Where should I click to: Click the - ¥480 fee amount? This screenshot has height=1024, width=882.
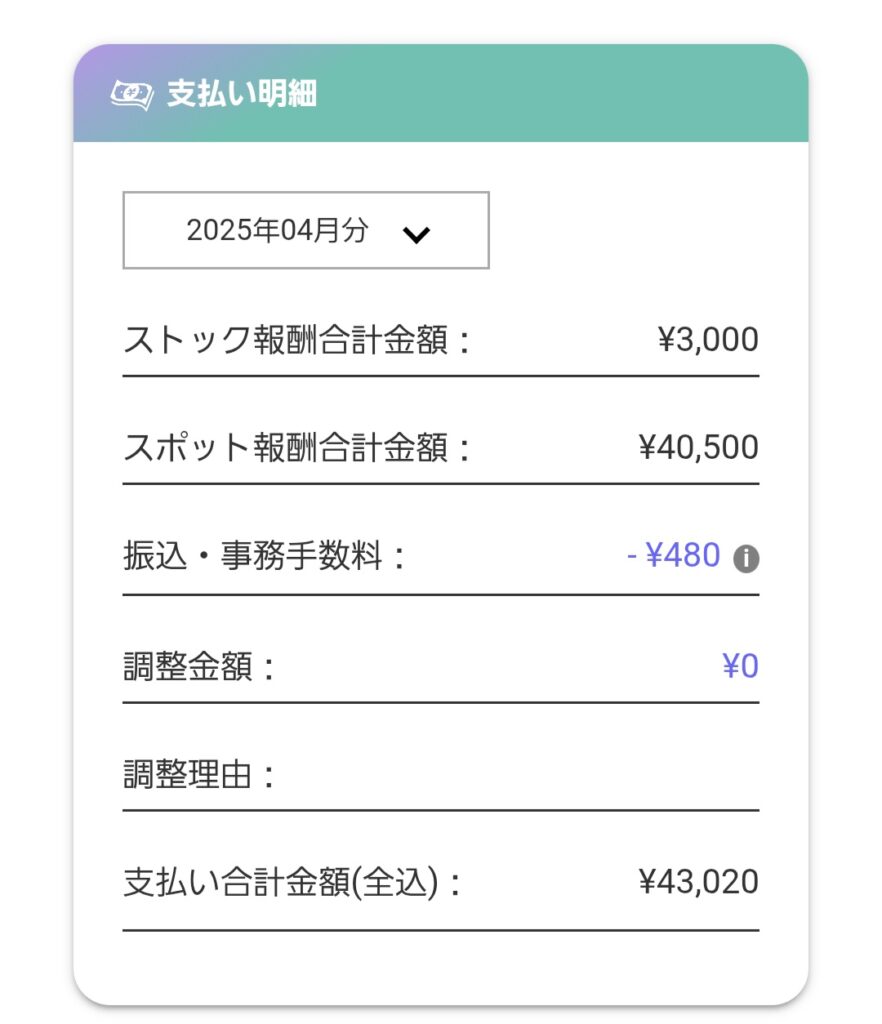click(x=674, y=556)
